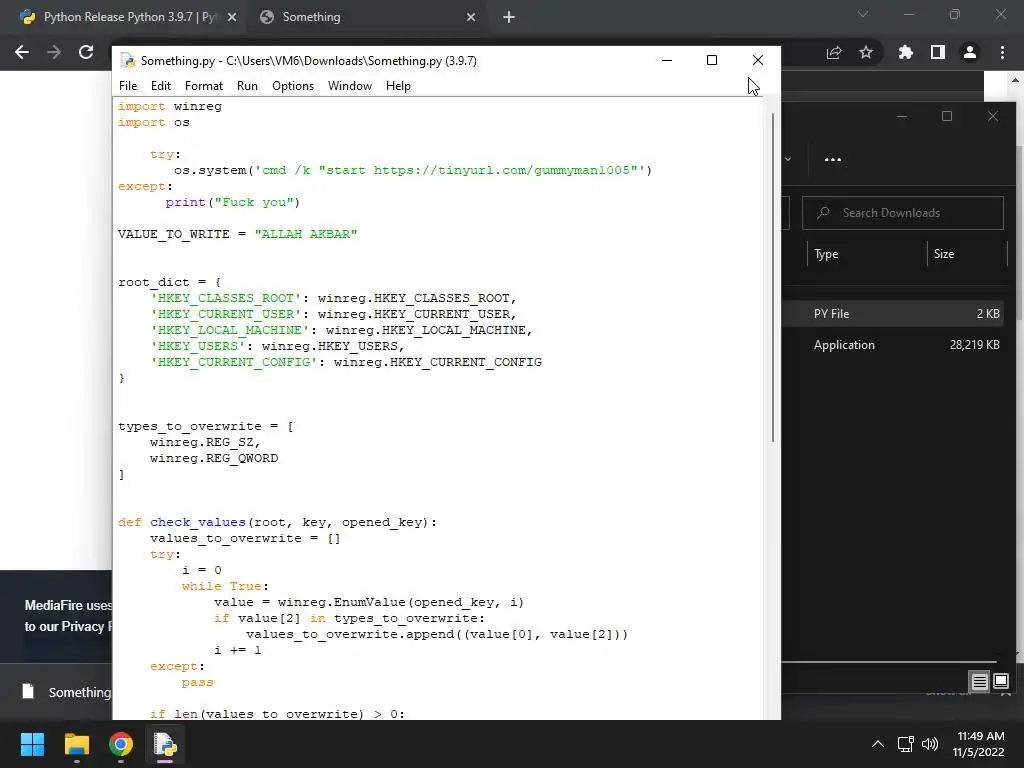Sort Explorer files by Type column
This screenshot has width=1024, height=768.
coord(826,254)
